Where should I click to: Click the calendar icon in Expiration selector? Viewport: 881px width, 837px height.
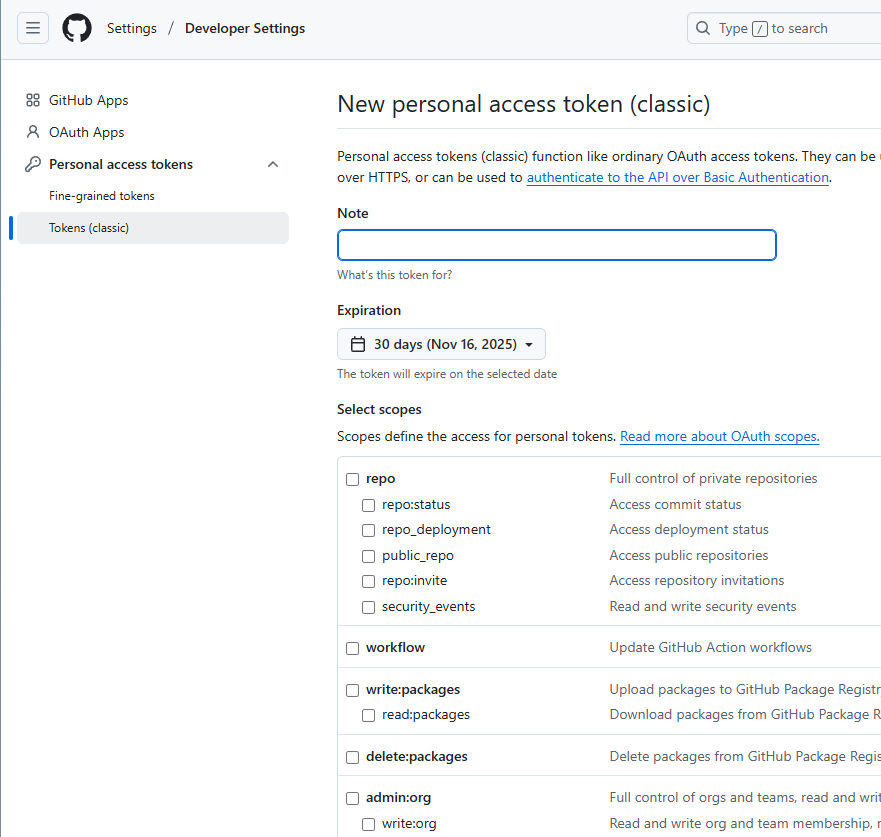click(x=358, y=344)
